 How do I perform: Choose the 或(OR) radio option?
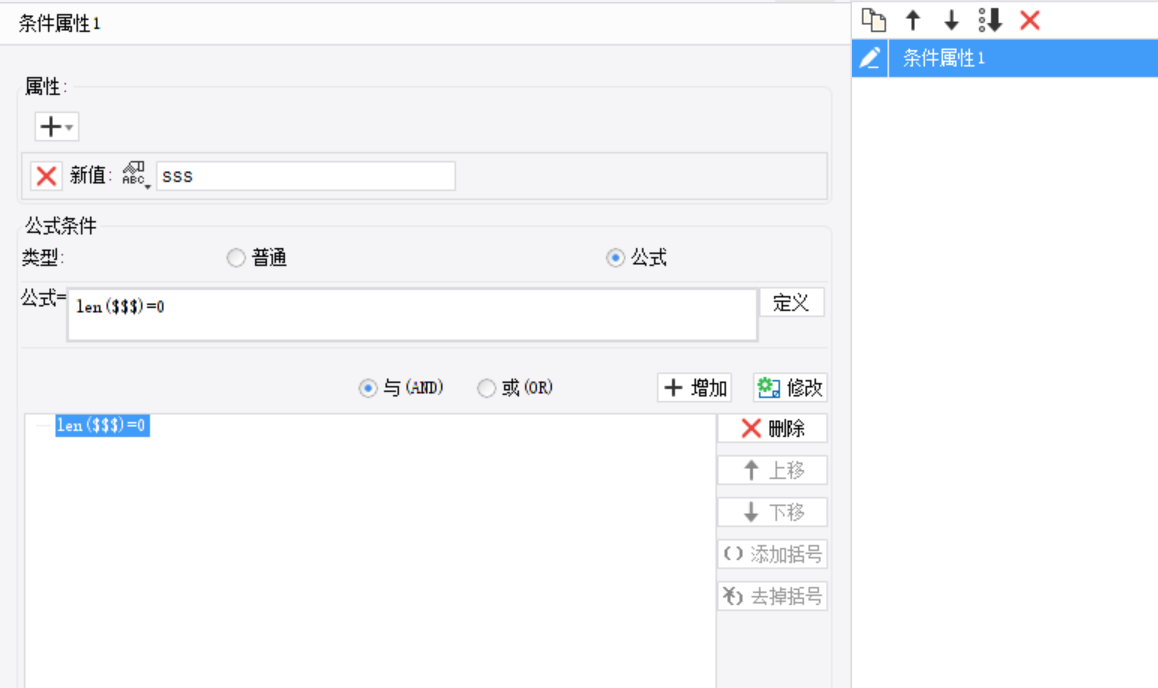point(486,388)
